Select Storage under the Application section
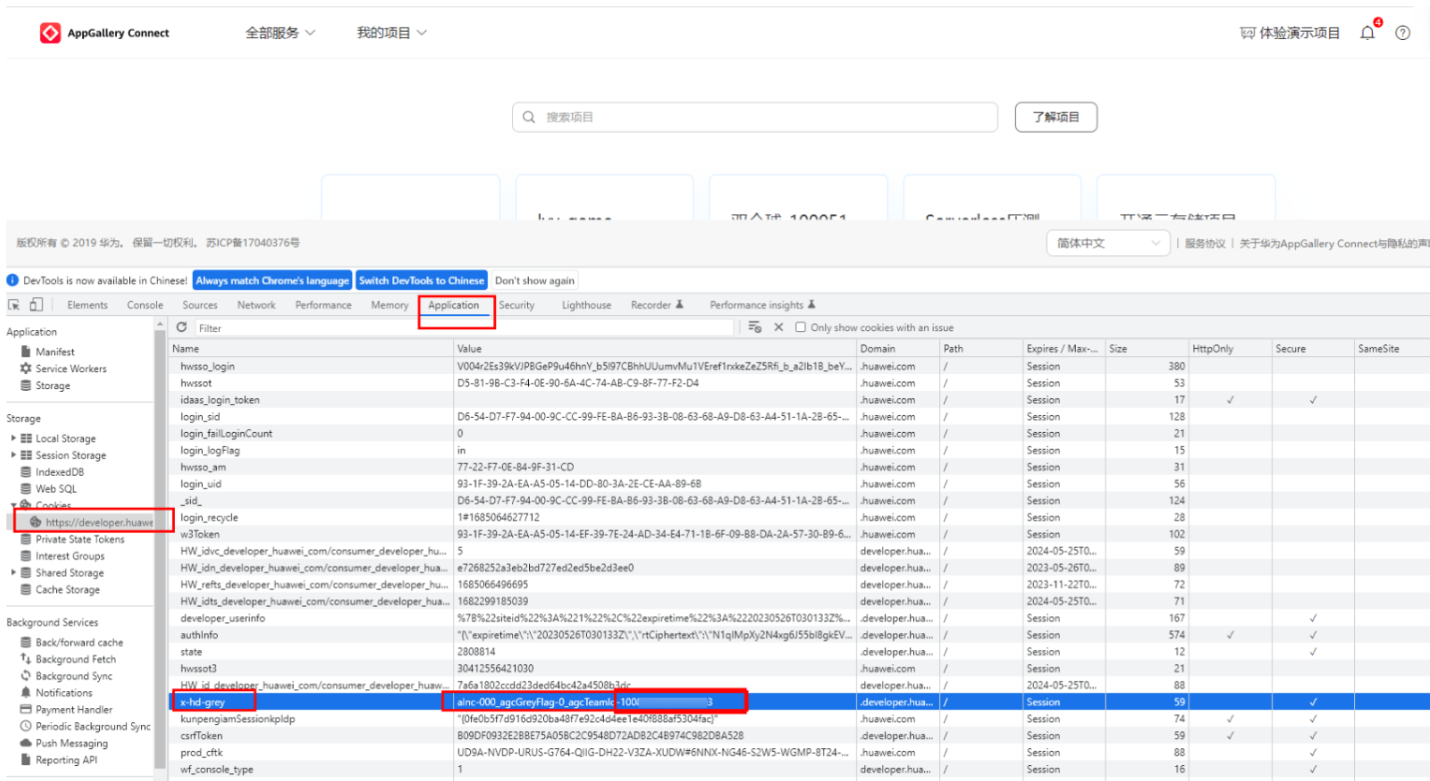1430x781 pixels. (x=45, y=386)
